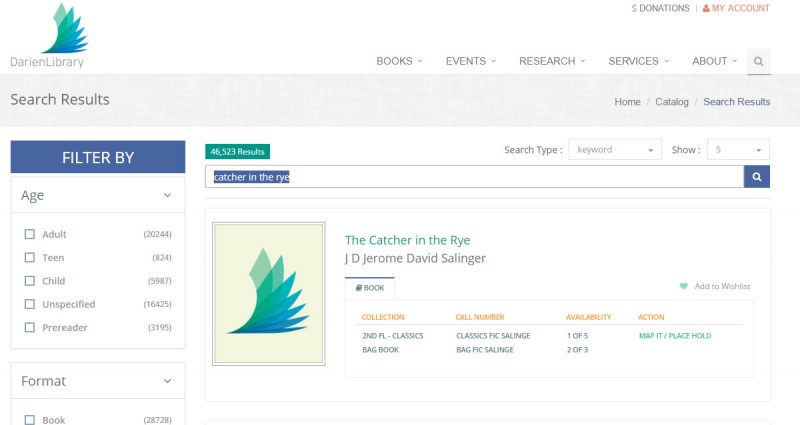Open the My Account link
Screen dimensions: 800x425
point(736,8)
